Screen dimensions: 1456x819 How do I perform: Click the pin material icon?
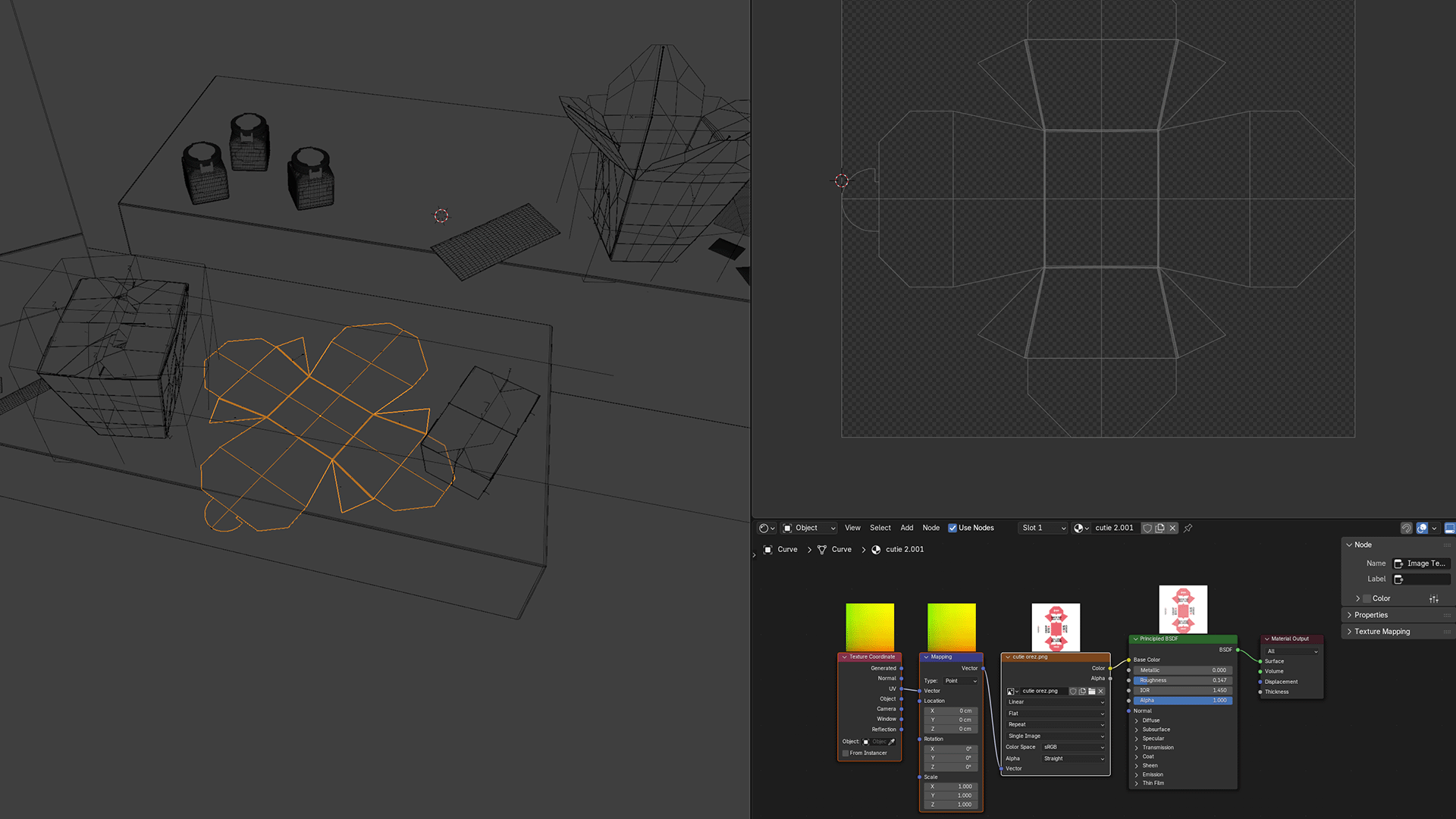(x=1188, y=528)
